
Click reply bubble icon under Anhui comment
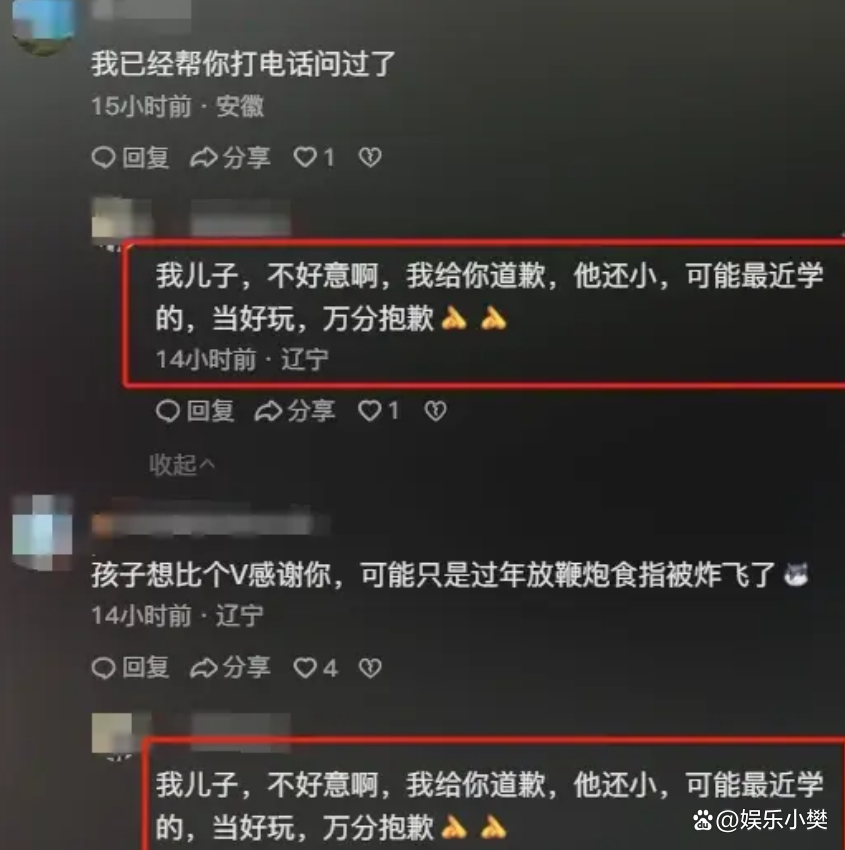[x=104, y=158]
